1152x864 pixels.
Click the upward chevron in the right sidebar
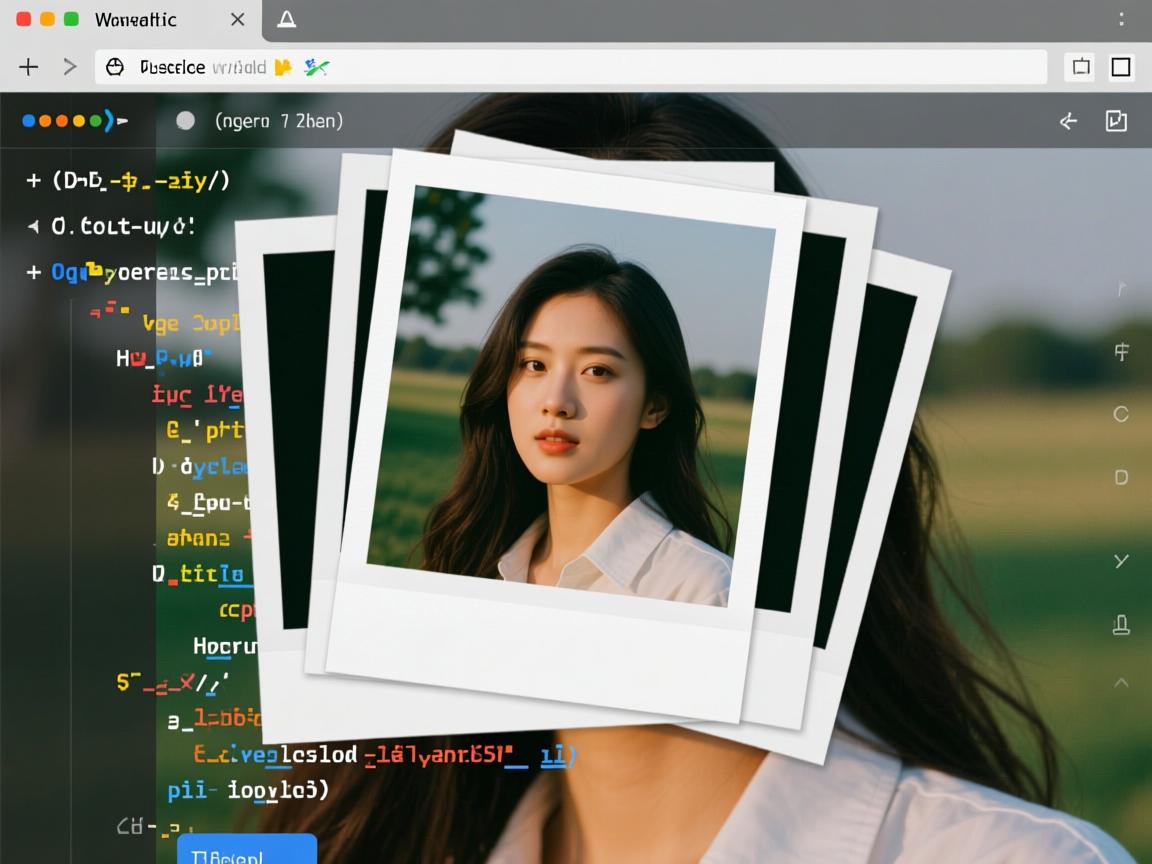[x=1121, y=682]
